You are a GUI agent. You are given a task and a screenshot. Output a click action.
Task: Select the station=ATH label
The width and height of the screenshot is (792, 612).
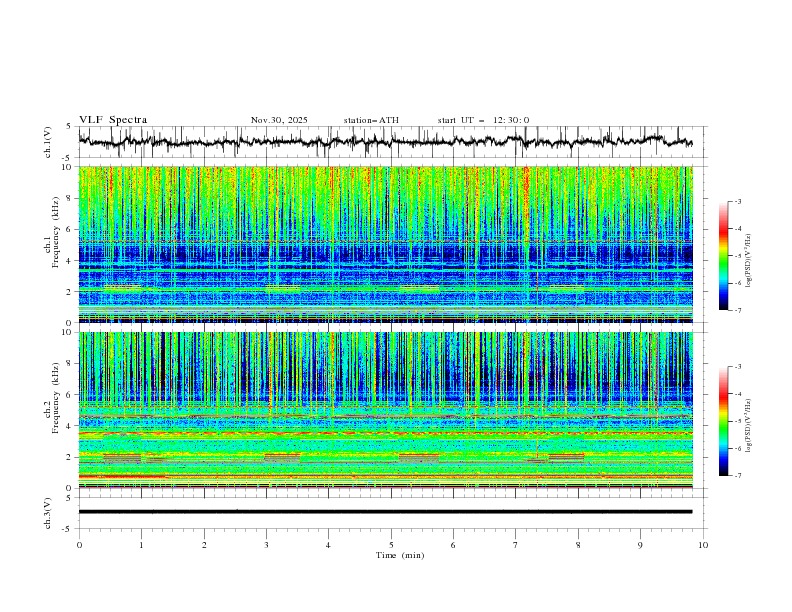click(x=371, y=120)
